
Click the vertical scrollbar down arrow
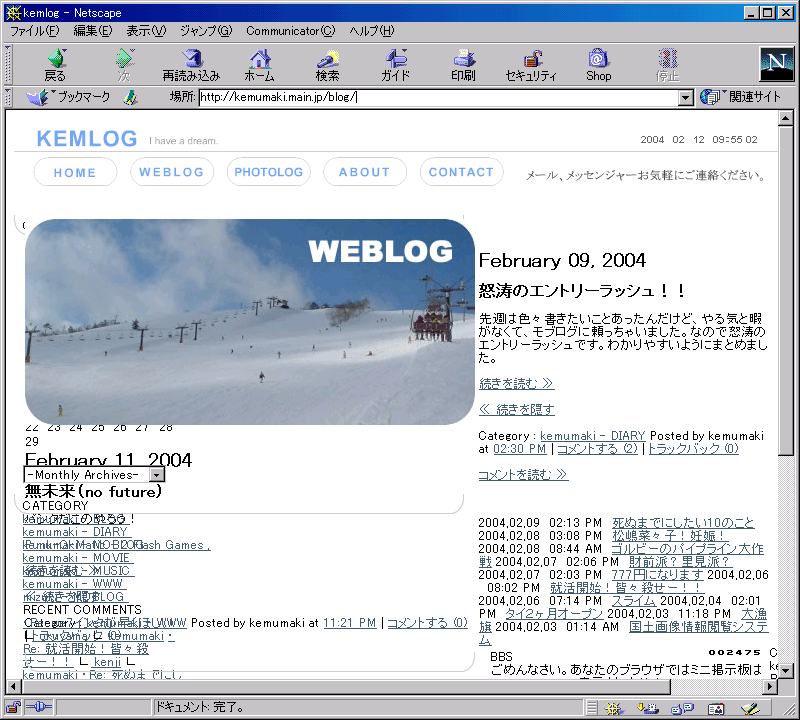pos(785,671)
